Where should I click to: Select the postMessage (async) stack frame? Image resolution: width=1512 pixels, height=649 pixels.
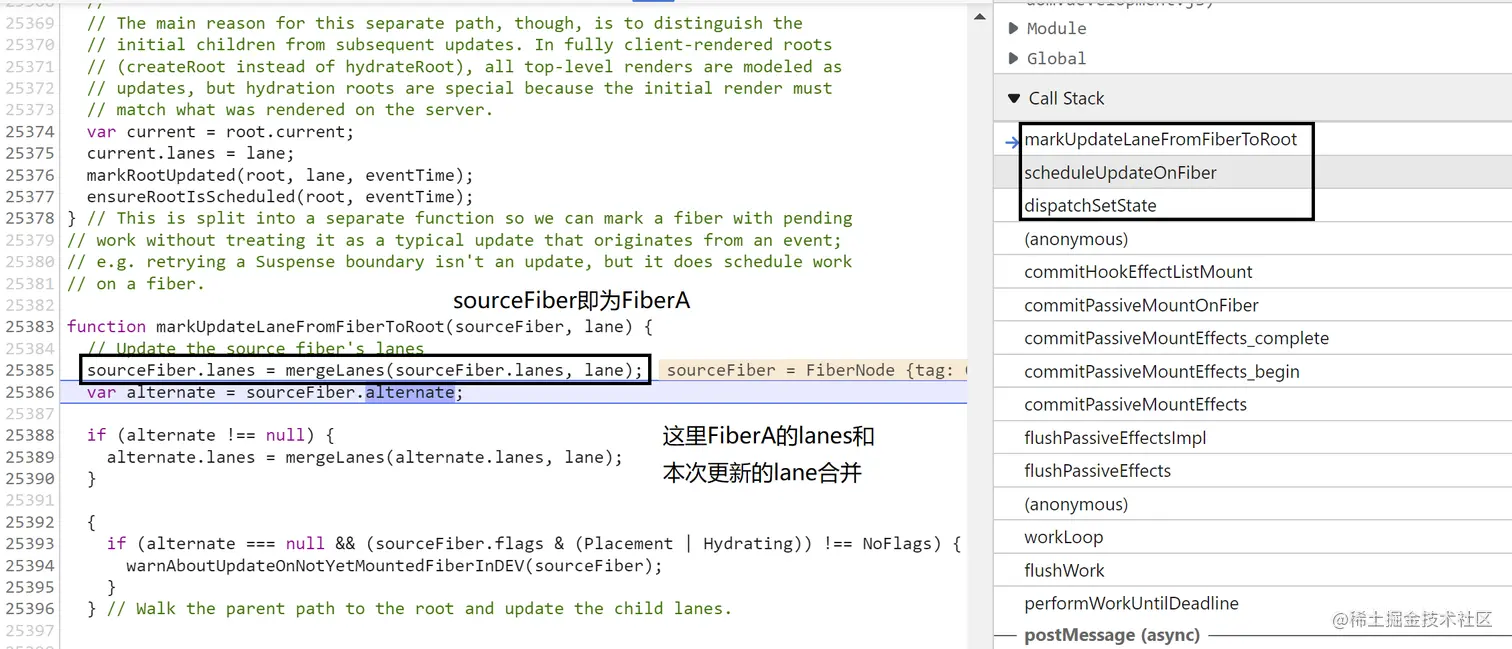click(1110, 634)
